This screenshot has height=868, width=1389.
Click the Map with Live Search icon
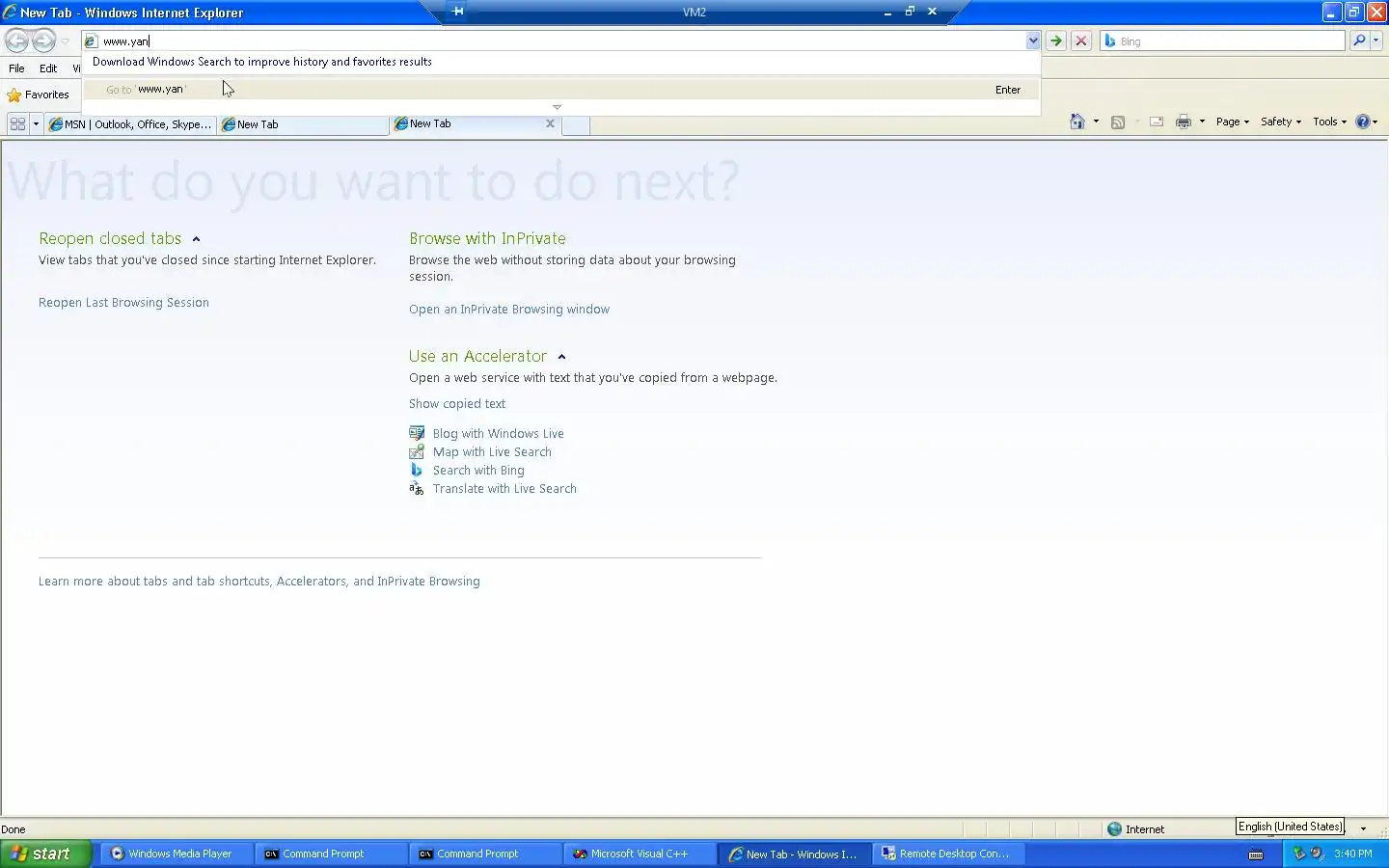(417, 451)
